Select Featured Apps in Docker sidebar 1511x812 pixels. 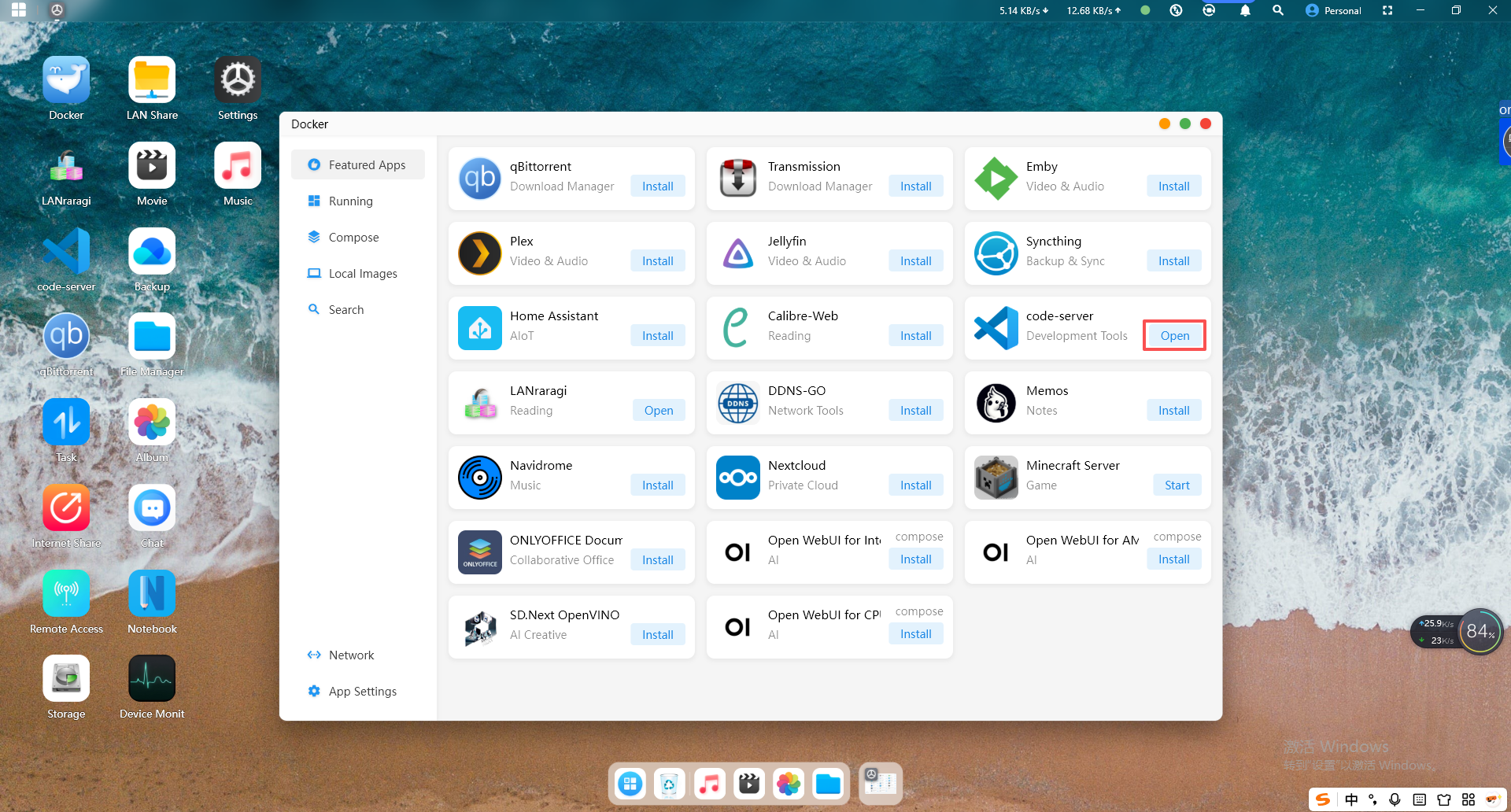358,164
